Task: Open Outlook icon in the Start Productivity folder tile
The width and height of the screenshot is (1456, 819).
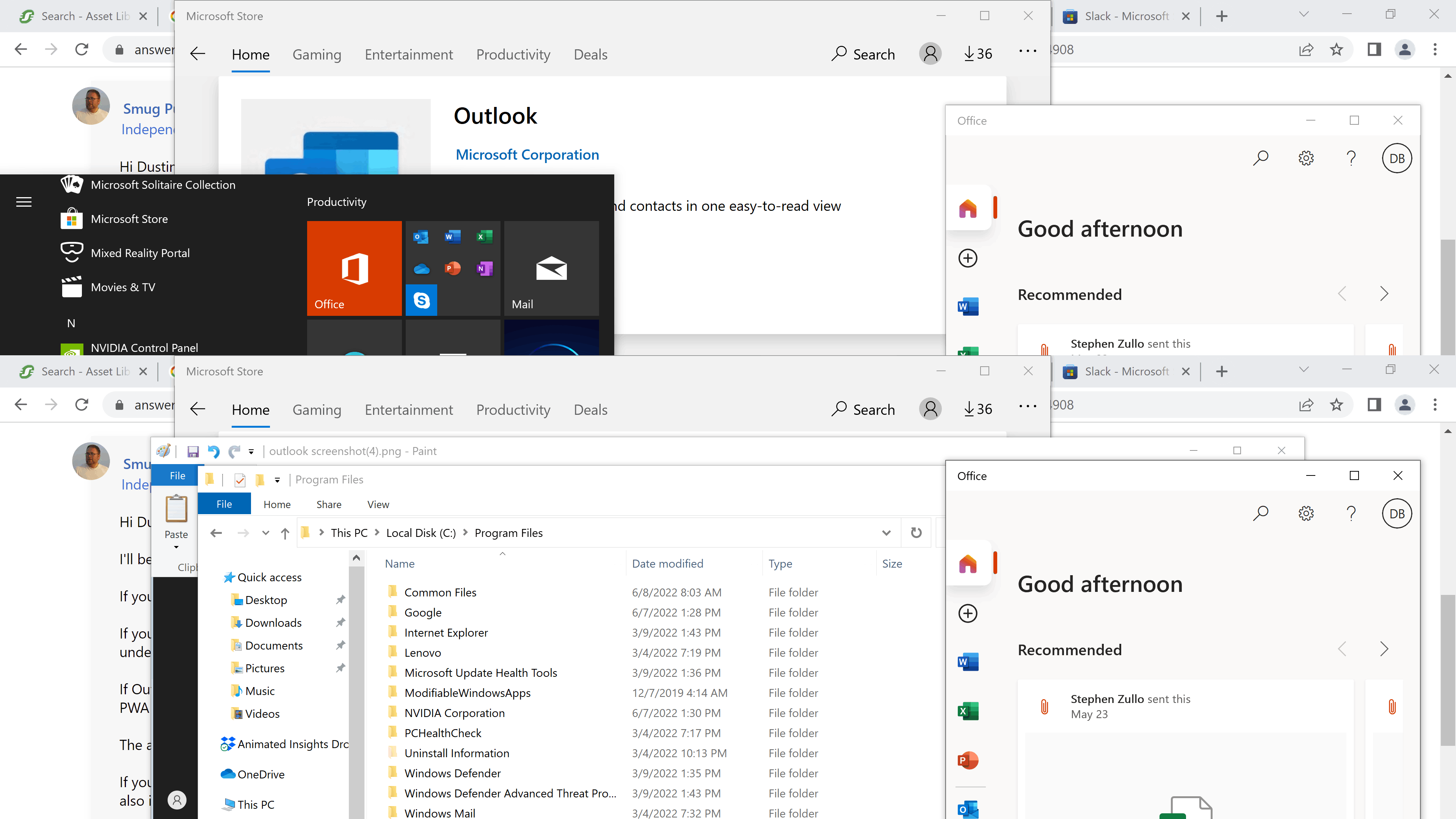Action: [421, 237]
